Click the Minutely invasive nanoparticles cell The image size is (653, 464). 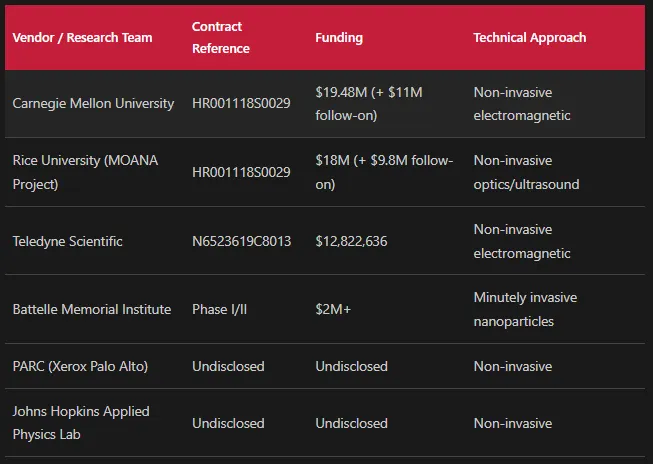pos(526,309)
